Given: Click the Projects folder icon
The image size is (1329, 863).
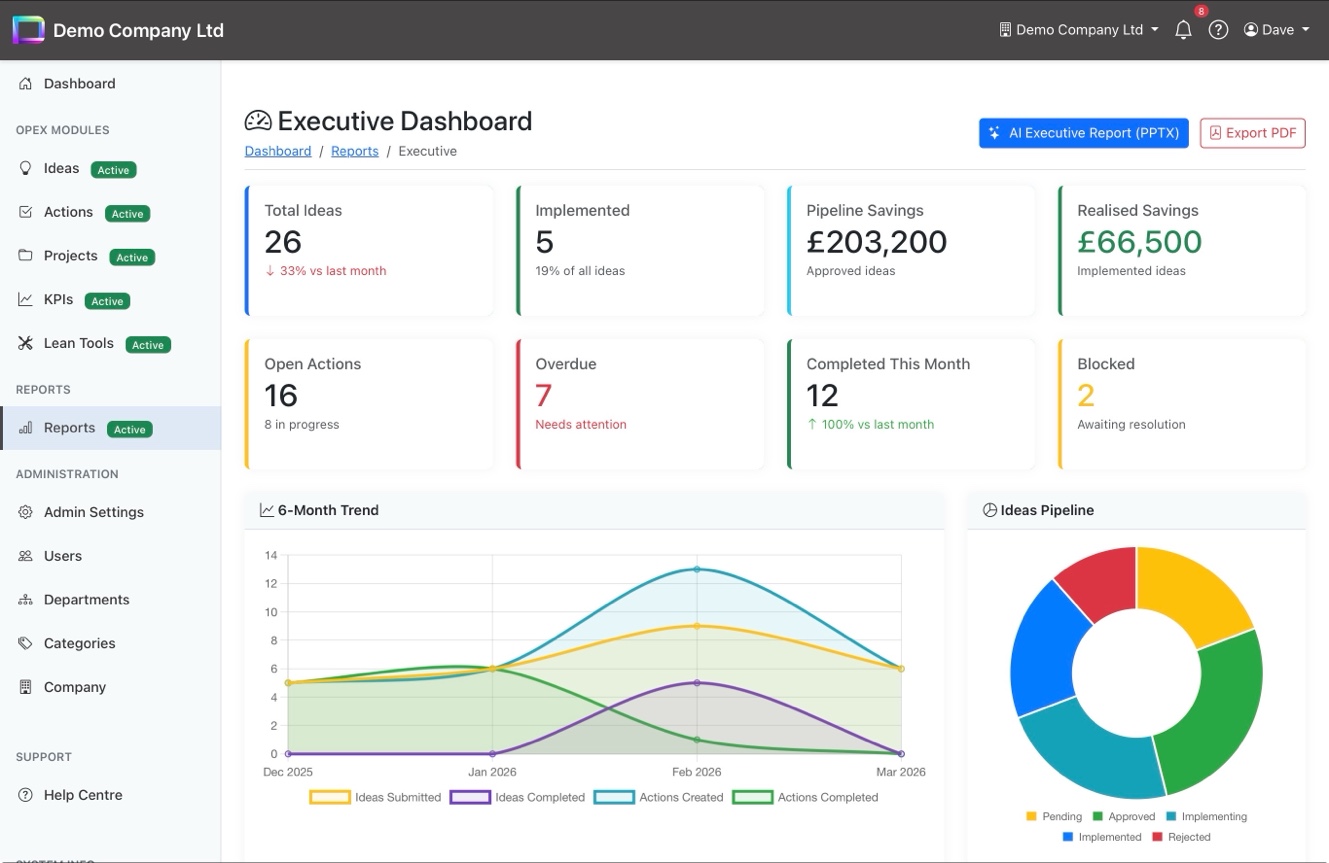Looking at the screenshot, I should click(25, 256).
